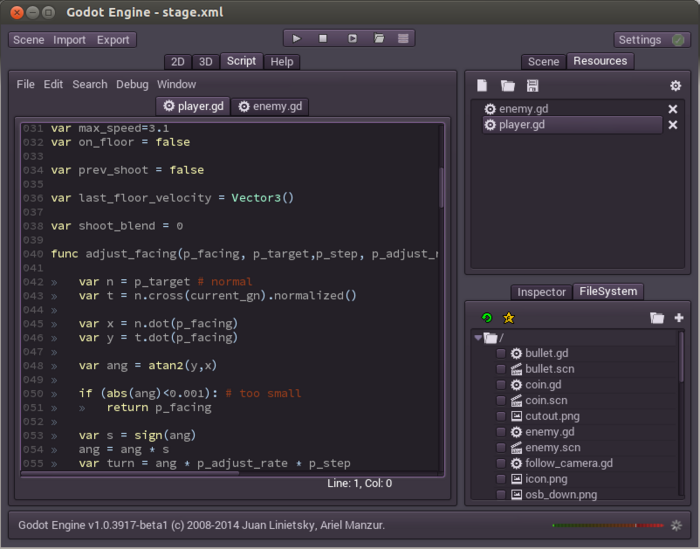The width and height of the screenshot is (700, 549).
Task: Click the Settings indicator circle
Action: point(678,40)
